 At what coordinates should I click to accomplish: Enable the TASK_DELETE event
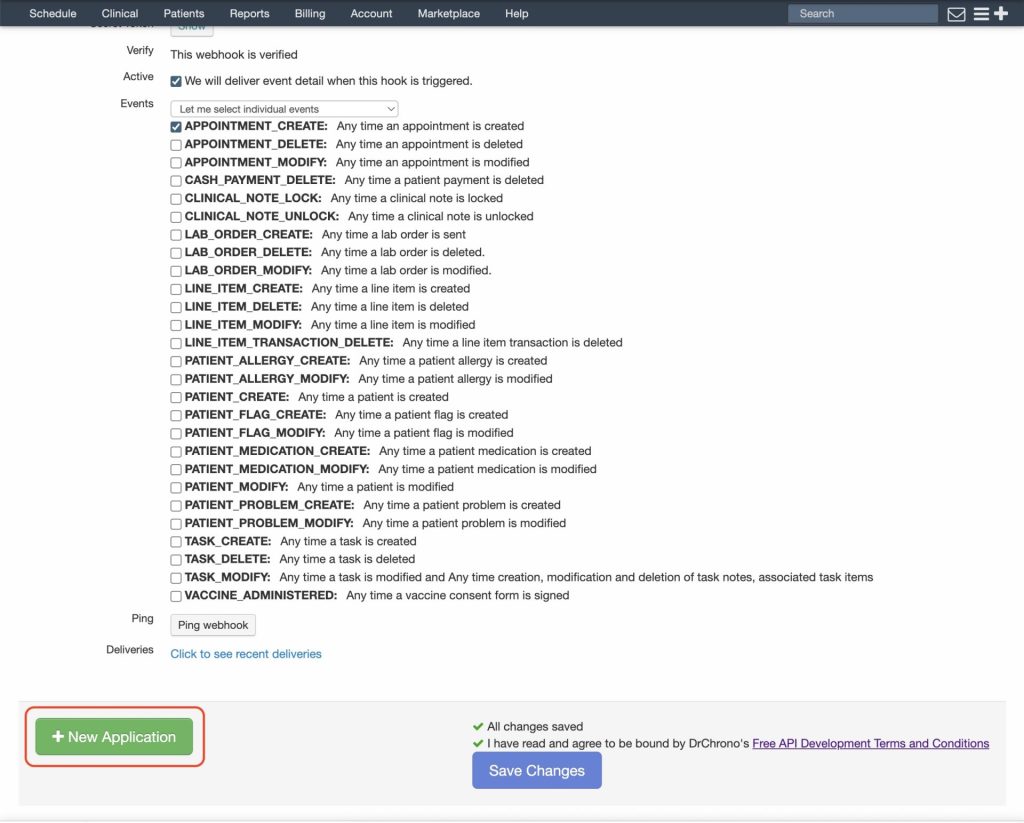click(x=176, y=560)
